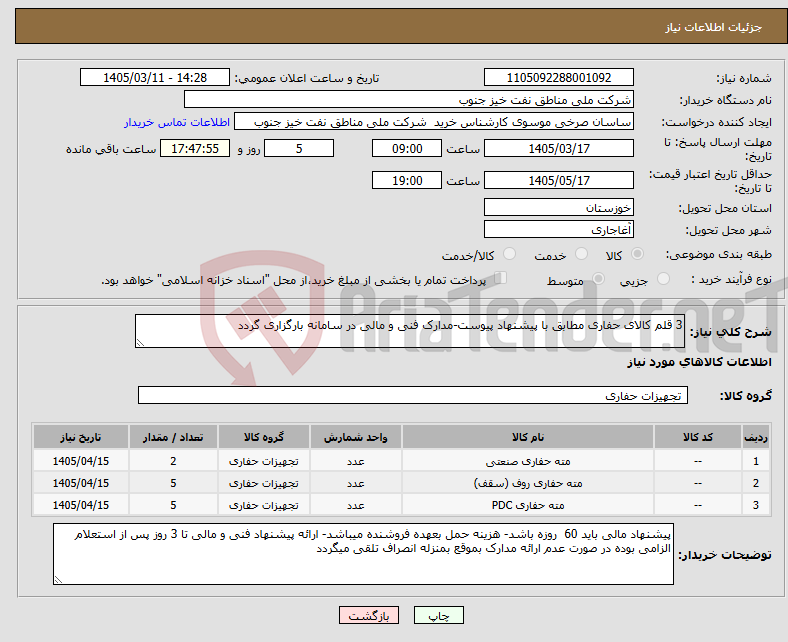
Task: Select the متوسط purchase type radio
Action: coord(598,279)
